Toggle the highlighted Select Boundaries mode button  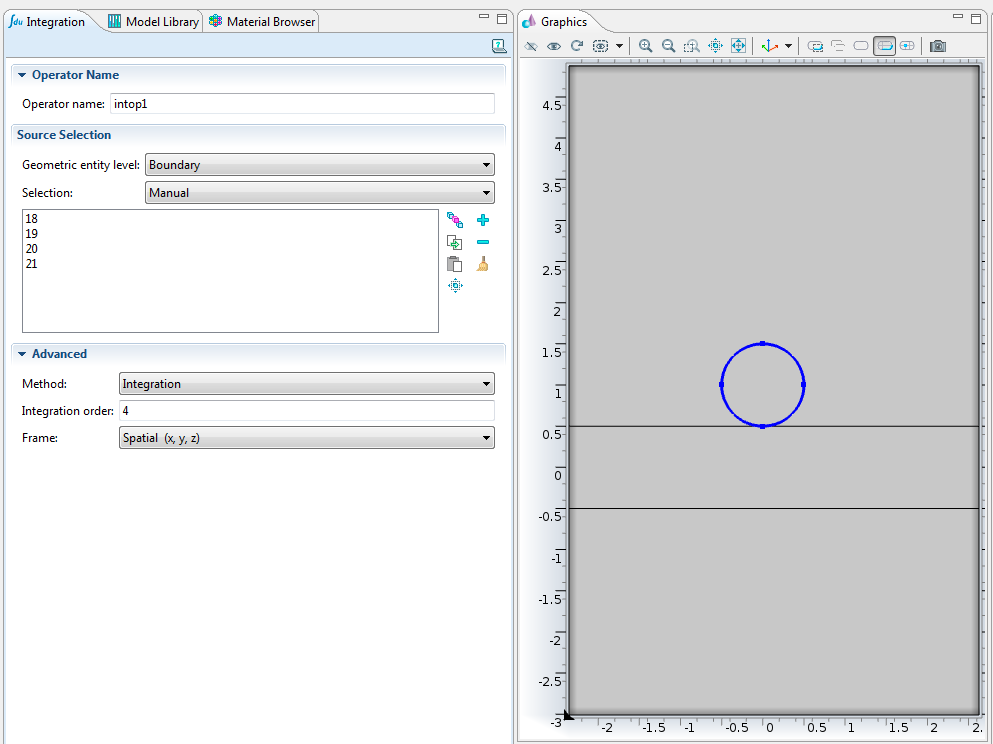pyautogui.click(x=884, y=46)
